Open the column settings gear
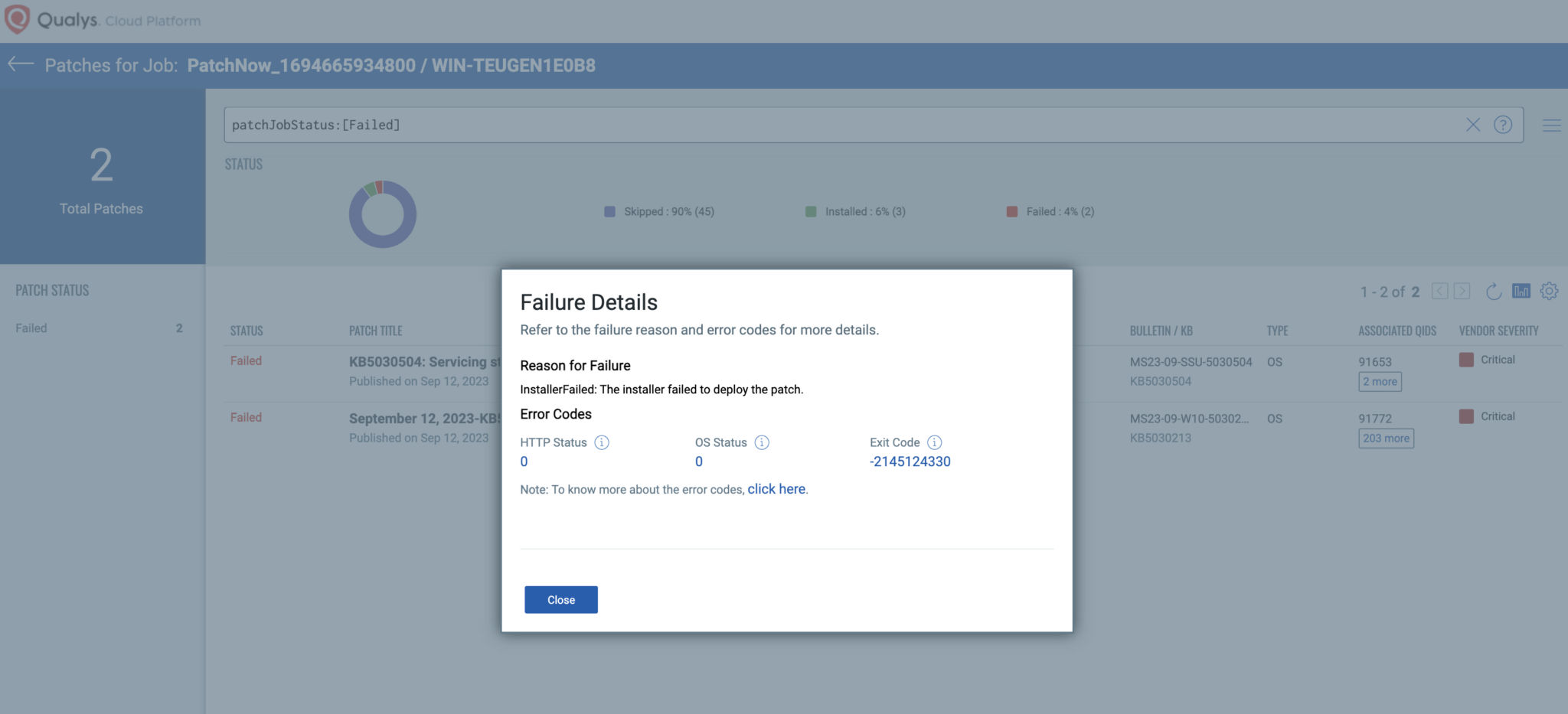This screenshot has height=714, width=1568. coord(1549,291)
